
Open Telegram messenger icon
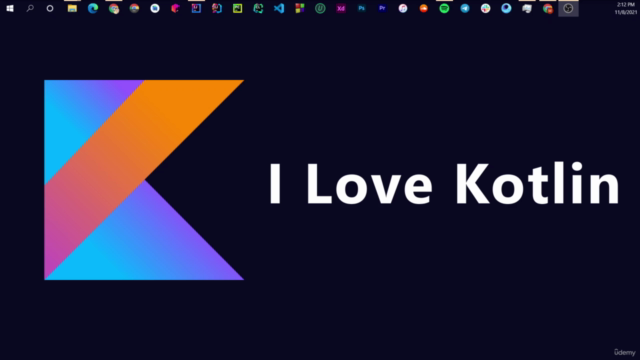(x=465, y=8)
